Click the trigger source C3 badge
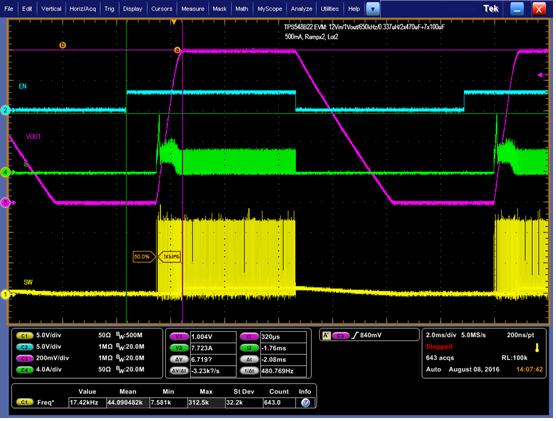The width and height of the screenshot is (556, 421). (340, 336)
